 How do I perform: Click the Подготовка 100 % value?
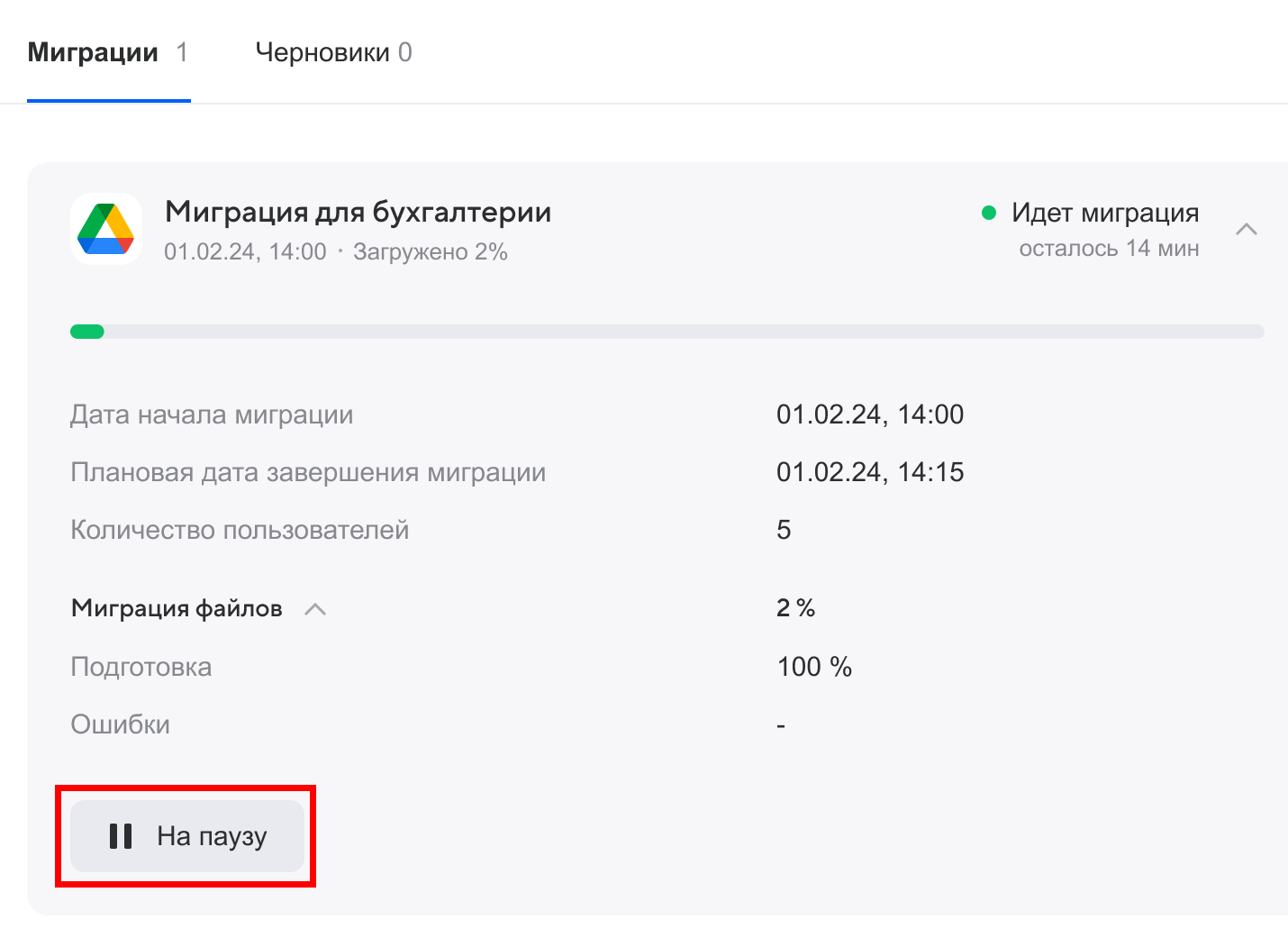tap(814, 667)
